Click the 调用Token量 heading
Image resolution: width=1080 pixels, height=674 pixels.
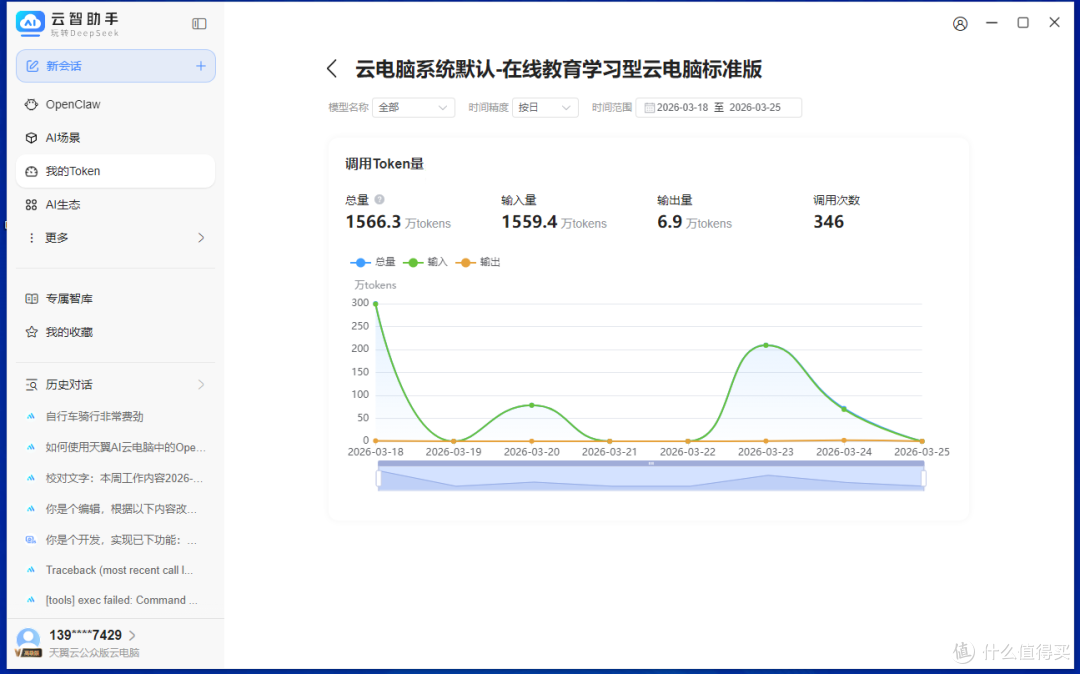pos(384,164)
